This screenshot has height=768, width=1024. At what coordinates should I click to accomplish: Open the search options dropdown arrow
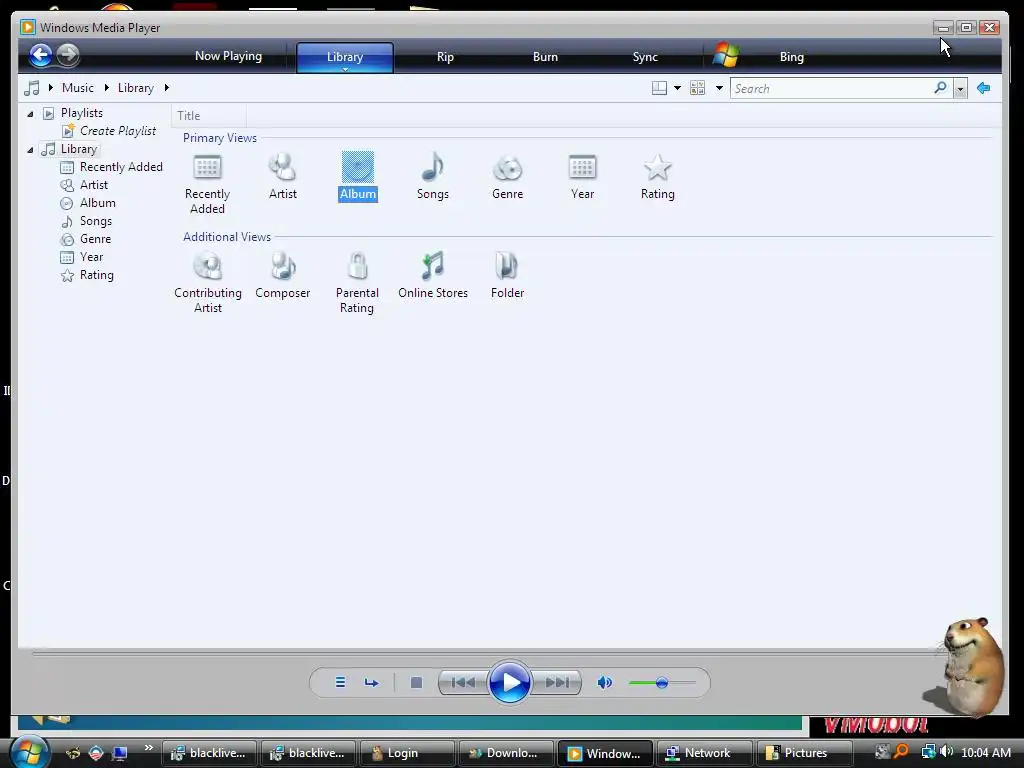point(960,89)
